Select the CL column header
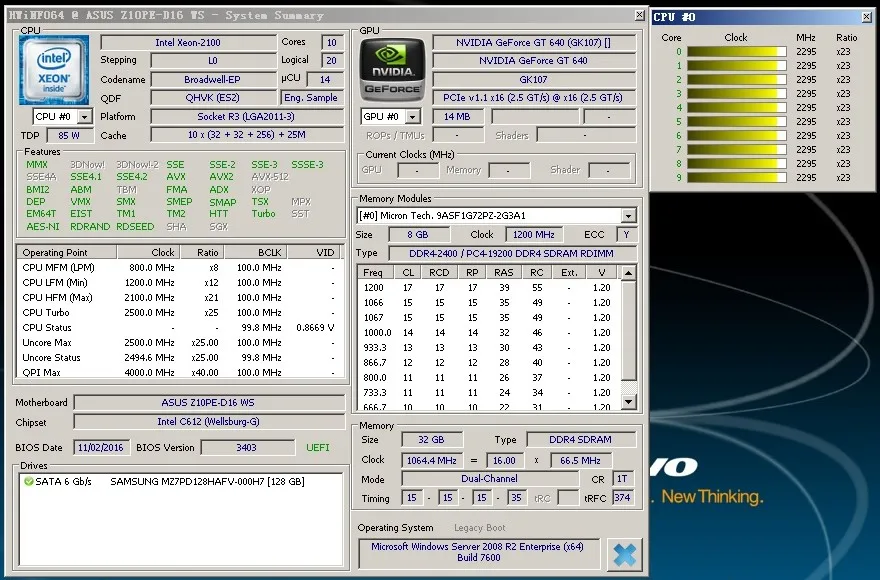This screenshot has height=580, width=880. (x=407, y=272)
